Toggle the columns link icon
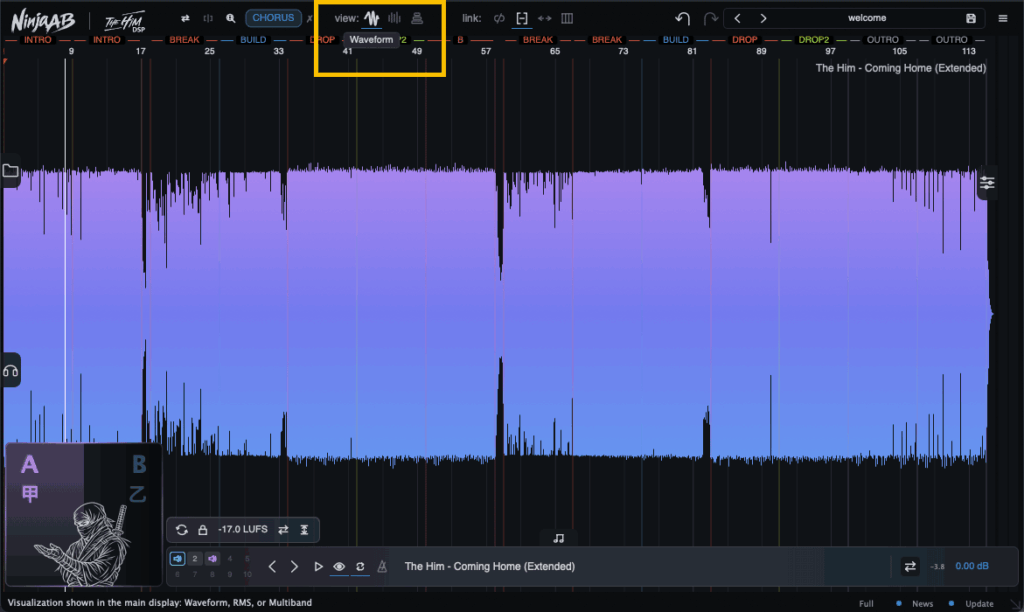 pos(567,18)
